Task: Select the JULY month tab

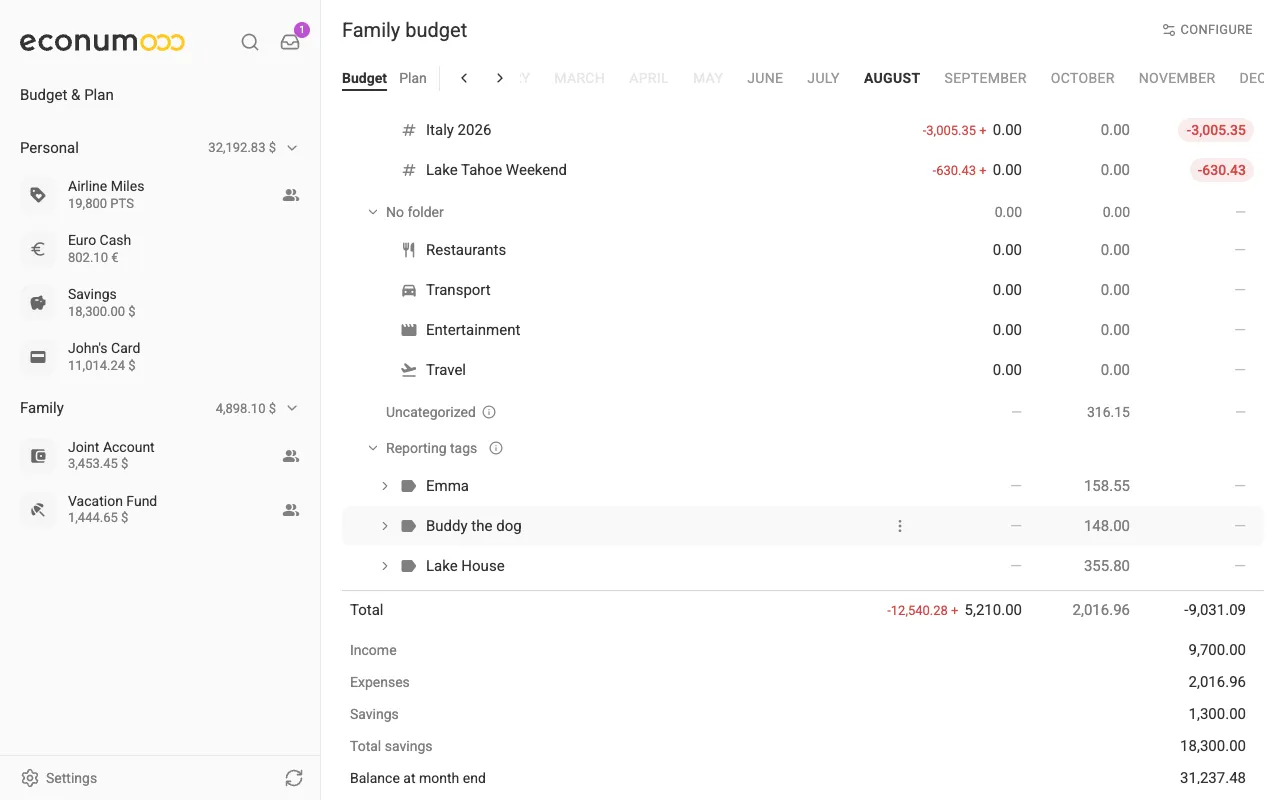Action: pos(824,78)
